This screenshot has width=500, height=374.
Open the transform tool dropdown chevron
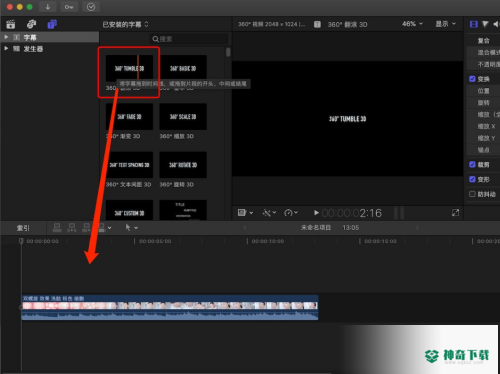(251, 213)
